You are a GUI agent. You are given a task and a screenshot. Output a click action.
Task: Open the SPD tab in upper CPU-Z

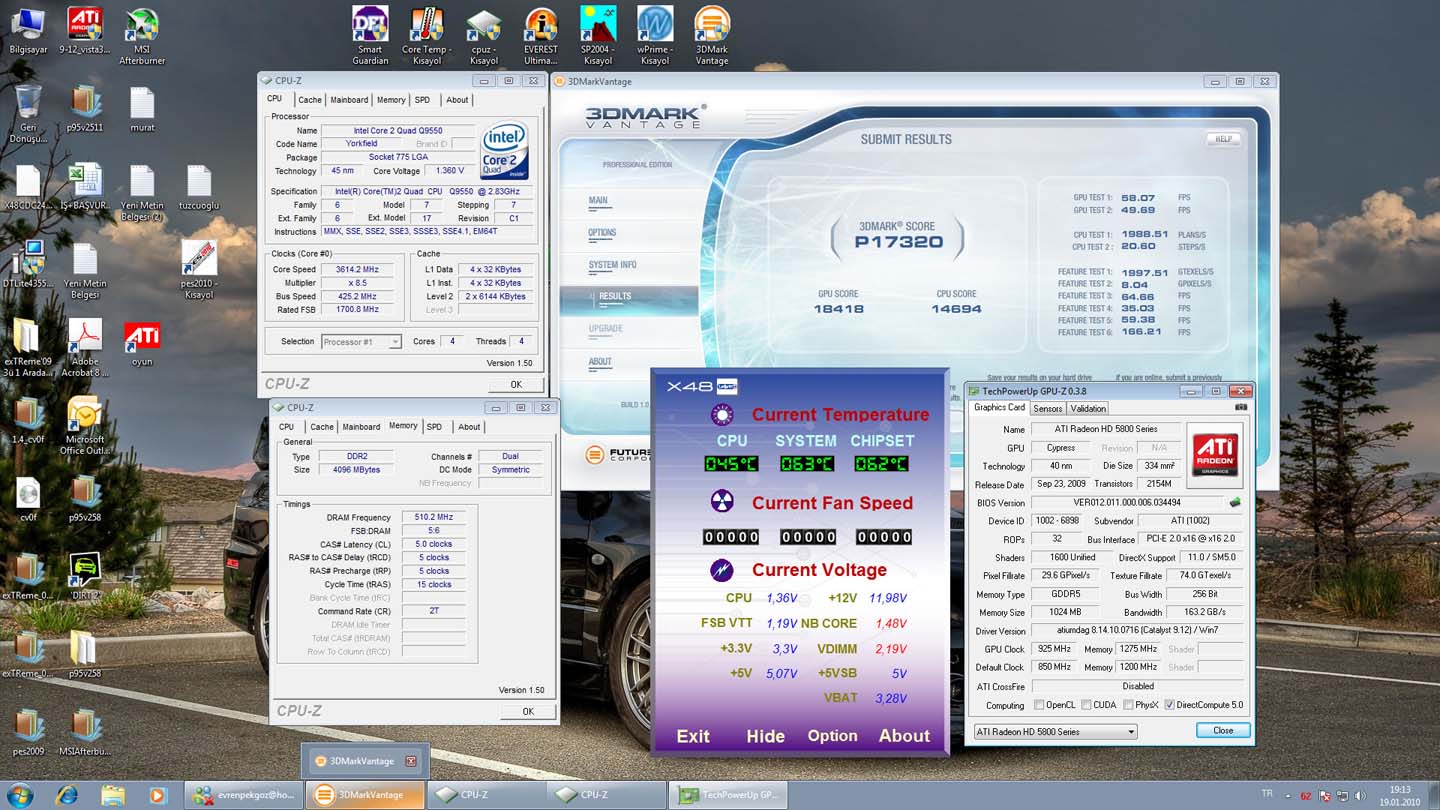point(423,100)
